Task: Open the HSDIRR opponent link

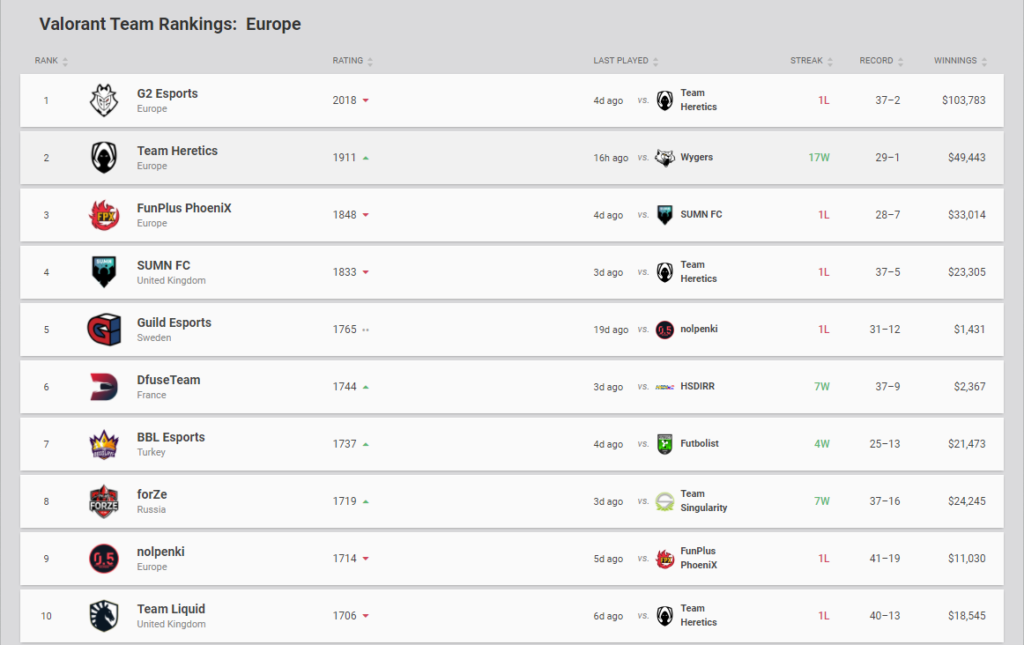Action: [x=698, y=387]
